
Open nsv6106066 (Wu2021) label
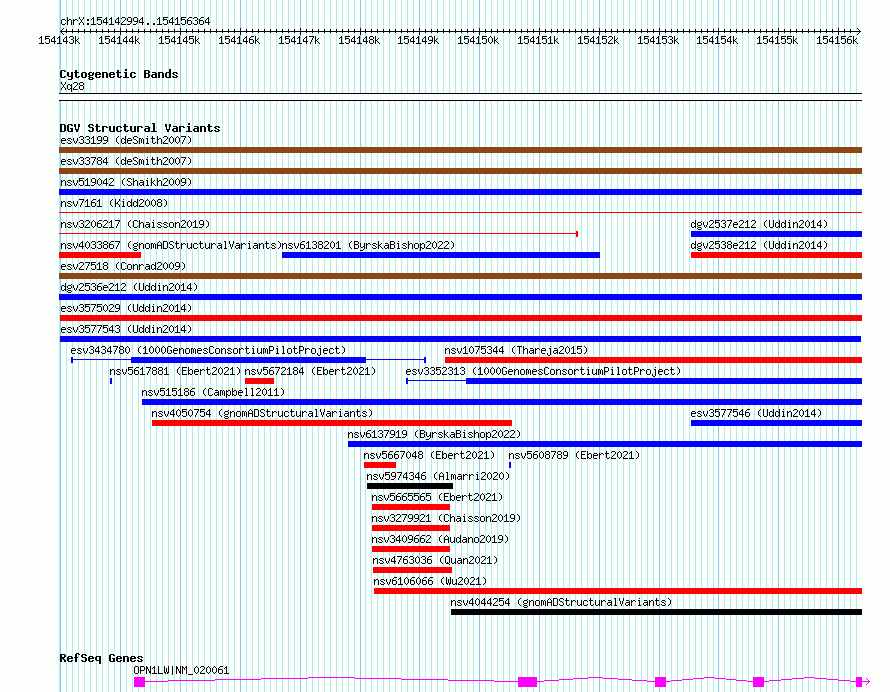click(x=430, y=581)
